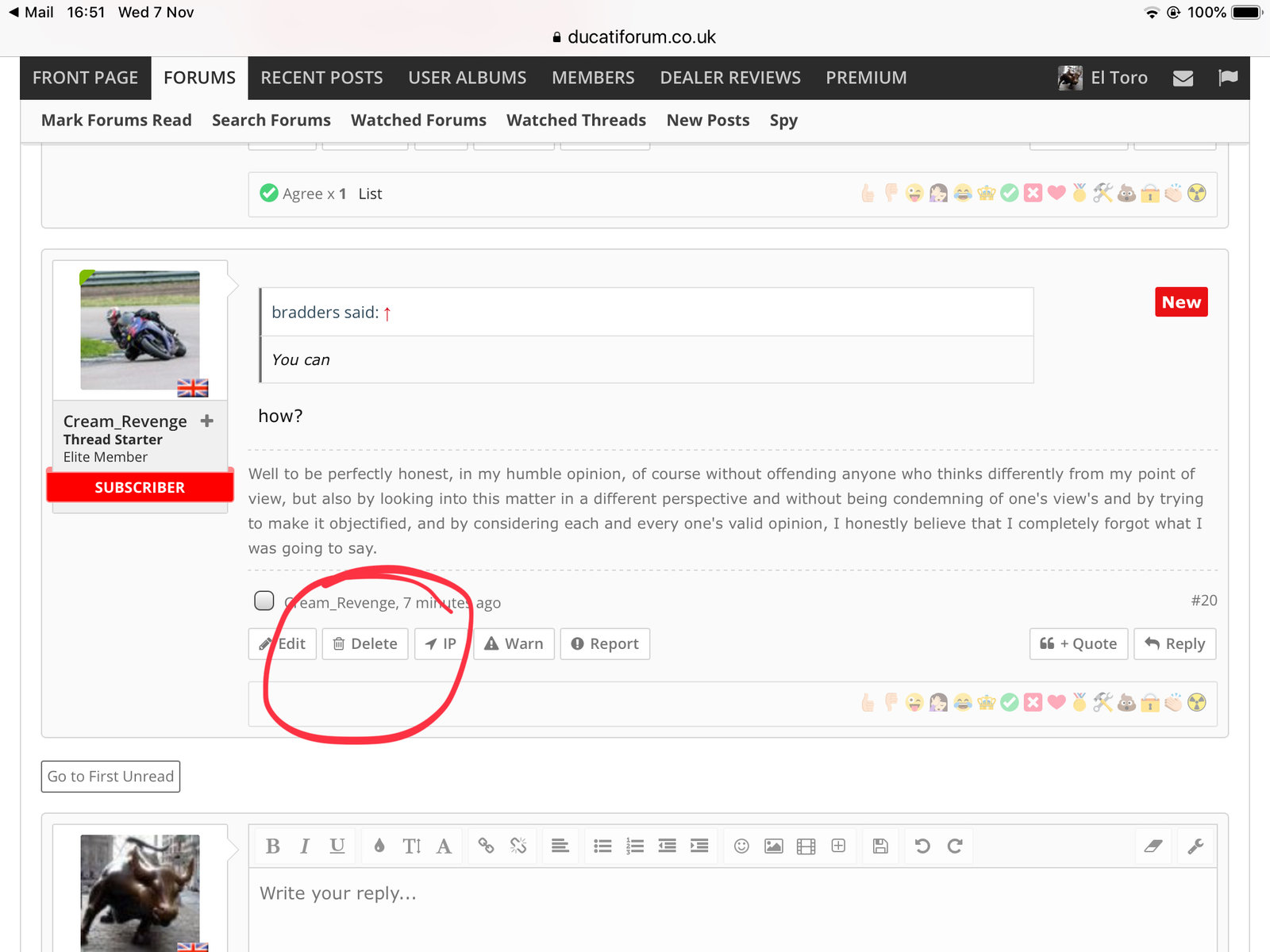Image resolution: width=1270 pixels, height=952 pixels.
Task: Open the font family dropdown
Action: coord(444,846)
